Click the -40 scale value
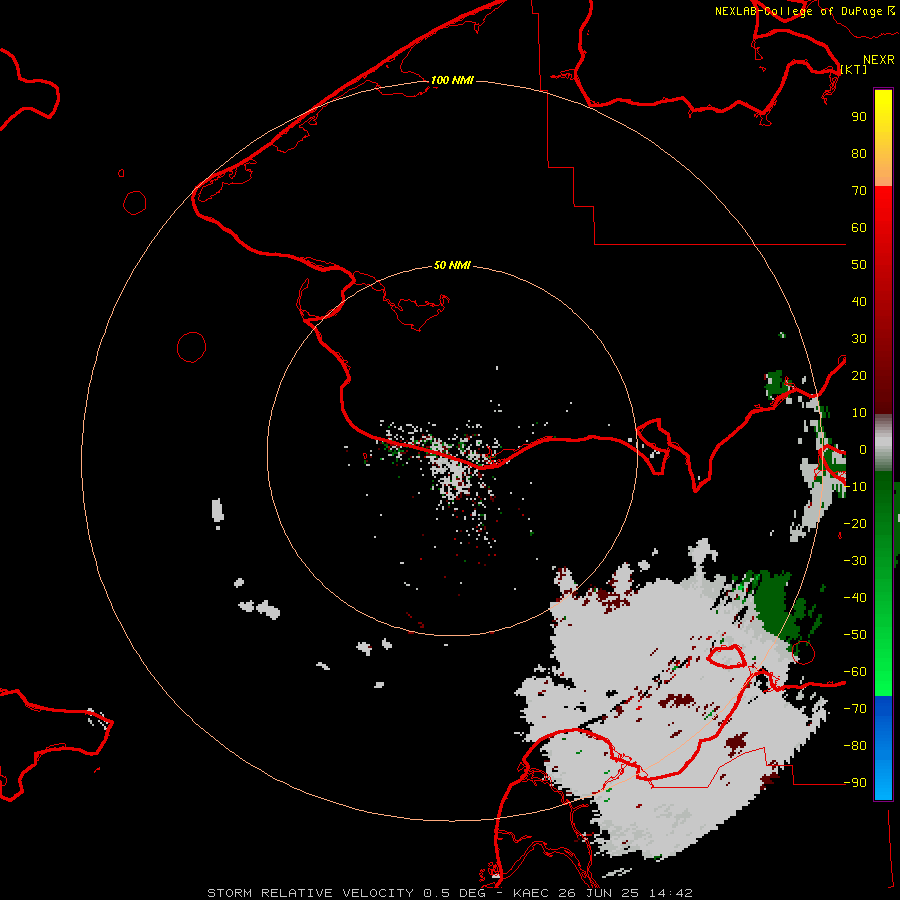The height and width of the screenshot is (900, 900). pos(855,598)
